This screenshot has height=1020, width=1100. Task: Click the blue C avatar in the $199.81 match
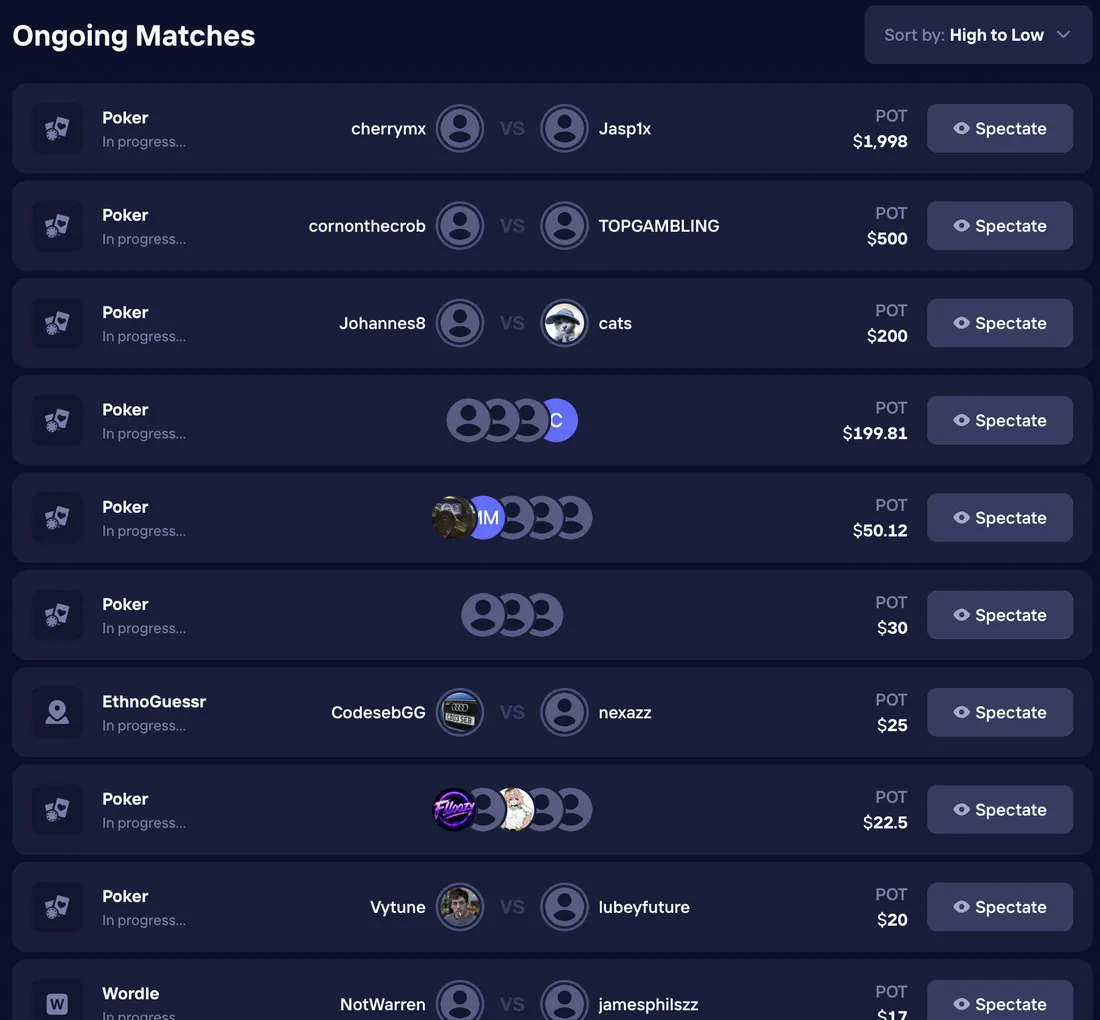[560, 420]
